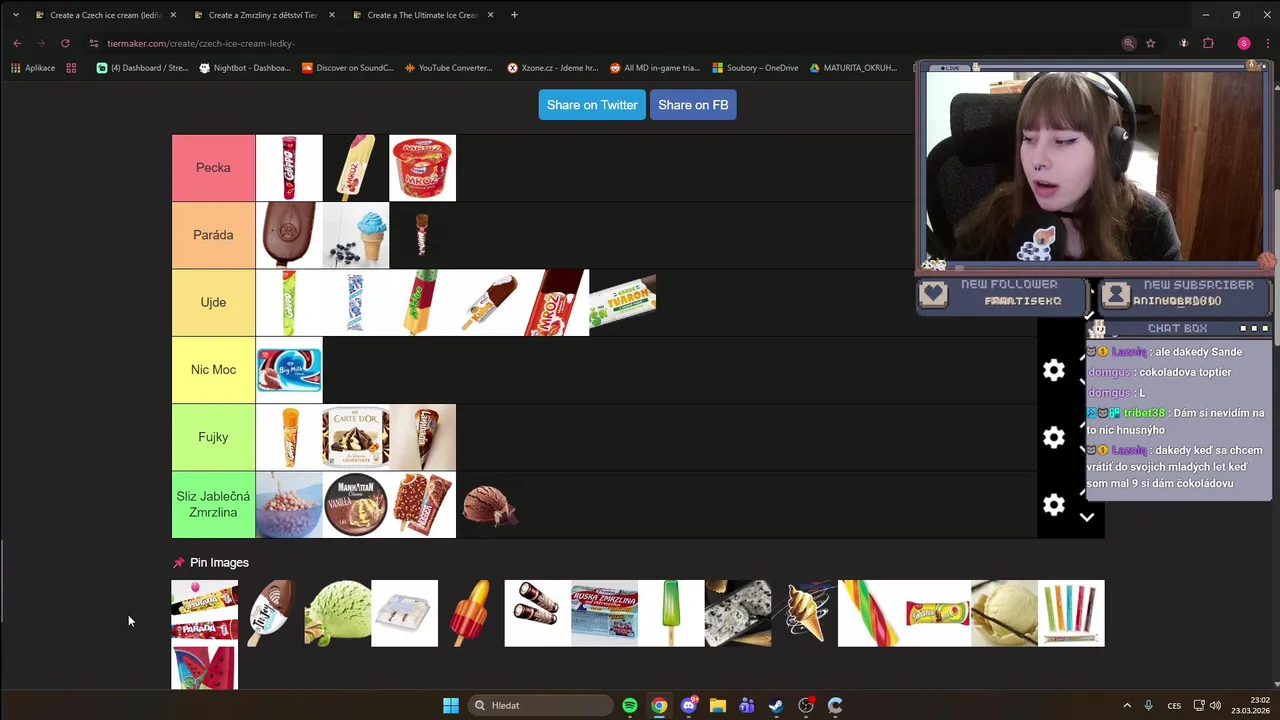Open settings gear for Nic Moc tier
Screen dimensions: 1280x720
[x=1054, y=370]
